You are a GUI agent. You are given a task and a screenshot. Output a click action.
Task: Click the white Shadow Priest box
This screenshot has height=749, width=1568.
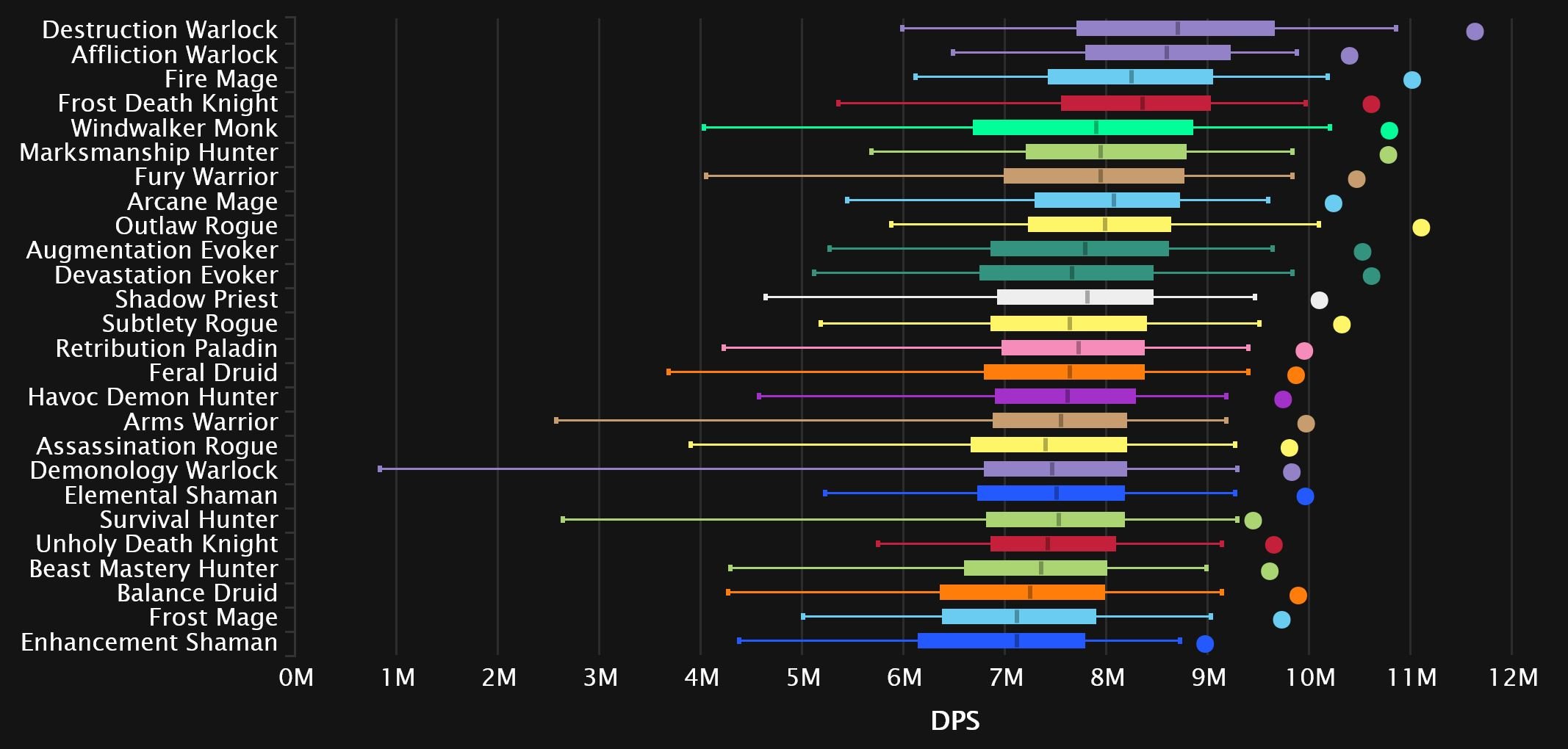tap(1074, 297)
